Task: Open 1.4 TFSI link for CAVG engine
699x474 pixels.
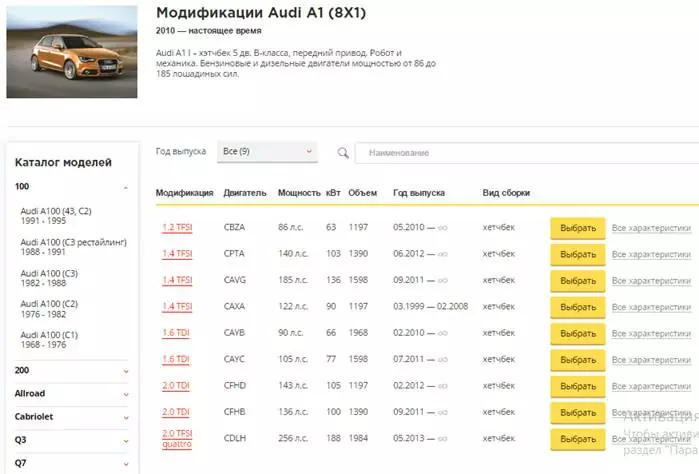Action: tap(177, 280)
